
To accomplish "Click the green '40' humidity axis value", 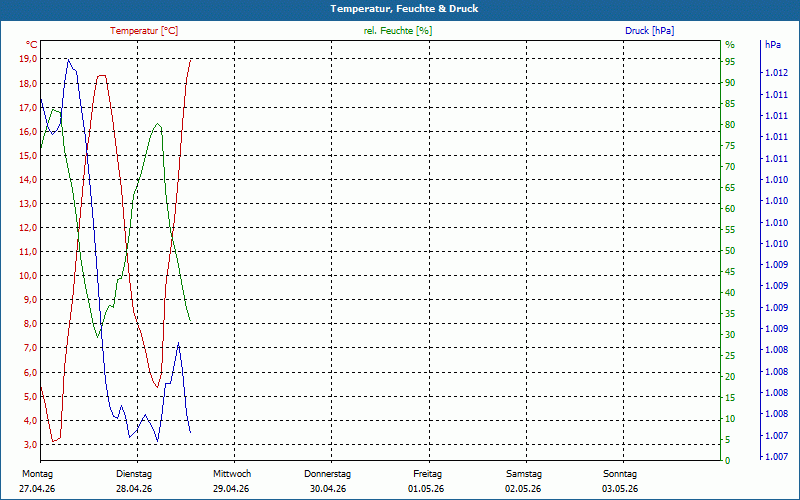I will pyautogui.click(x=730, y=293).
